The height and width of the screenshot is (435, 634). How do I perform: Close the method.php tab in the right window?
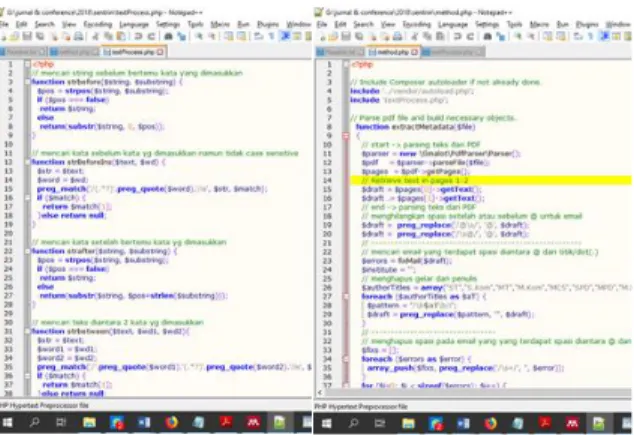(x=414, y=52)
